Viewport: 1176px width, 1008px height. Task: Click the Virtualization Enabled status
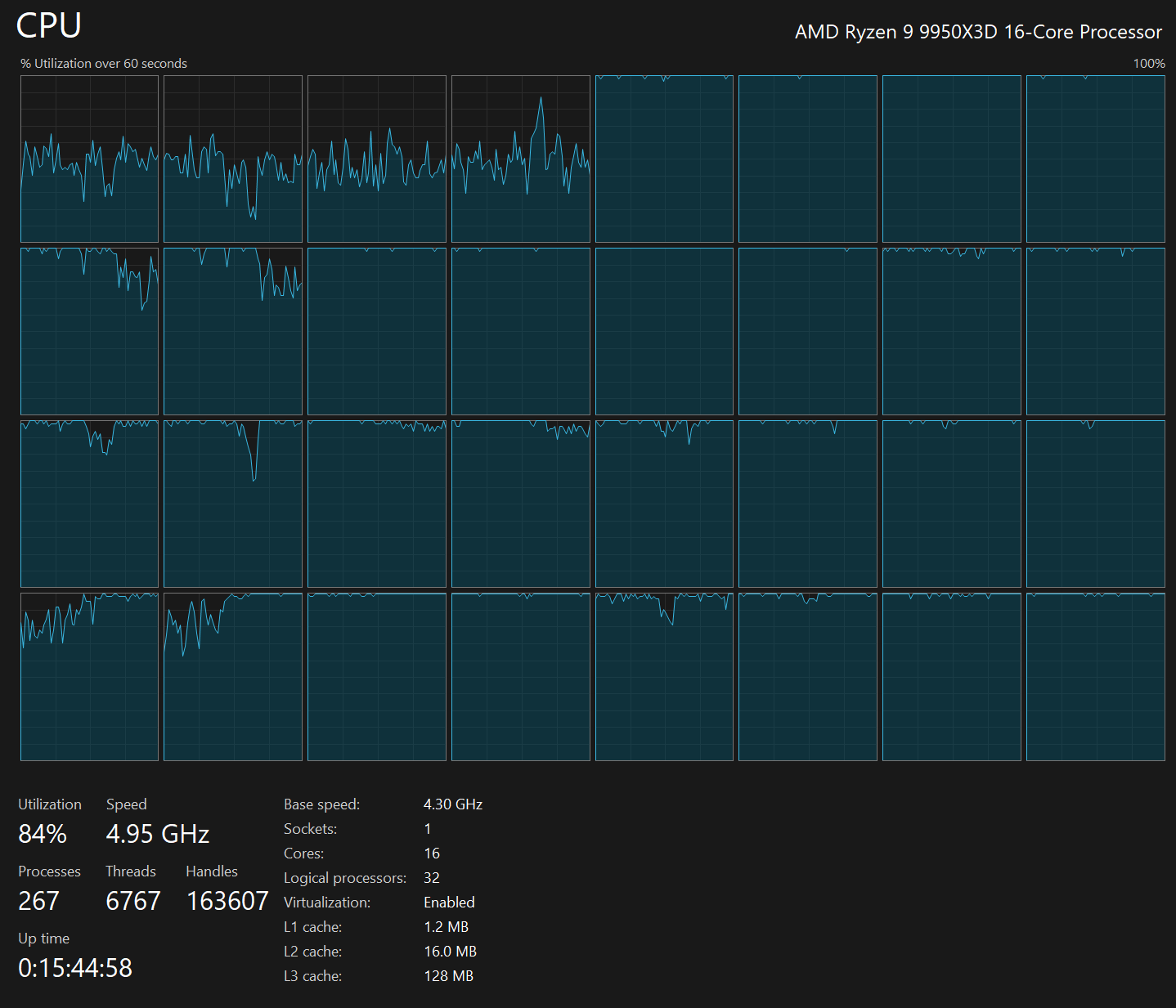[x=448, y=902]
